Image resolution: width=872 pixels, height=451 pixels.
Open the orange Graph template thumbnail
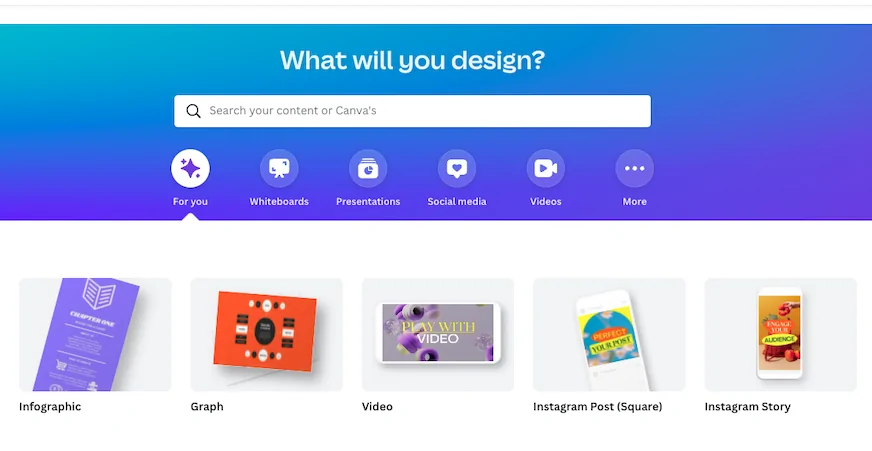coord(266,334)
